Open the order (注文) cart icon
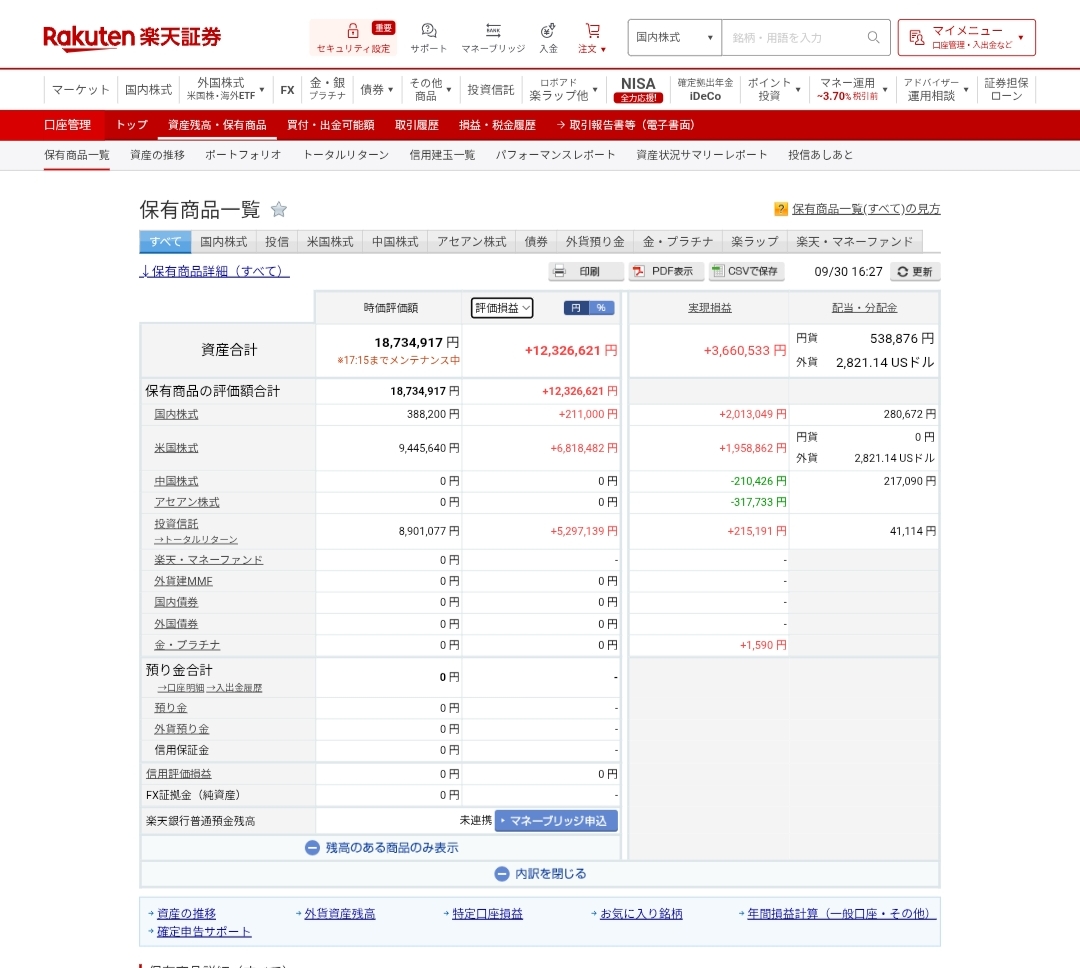Viewport: 1080px width, 968px height. point(593,31)
